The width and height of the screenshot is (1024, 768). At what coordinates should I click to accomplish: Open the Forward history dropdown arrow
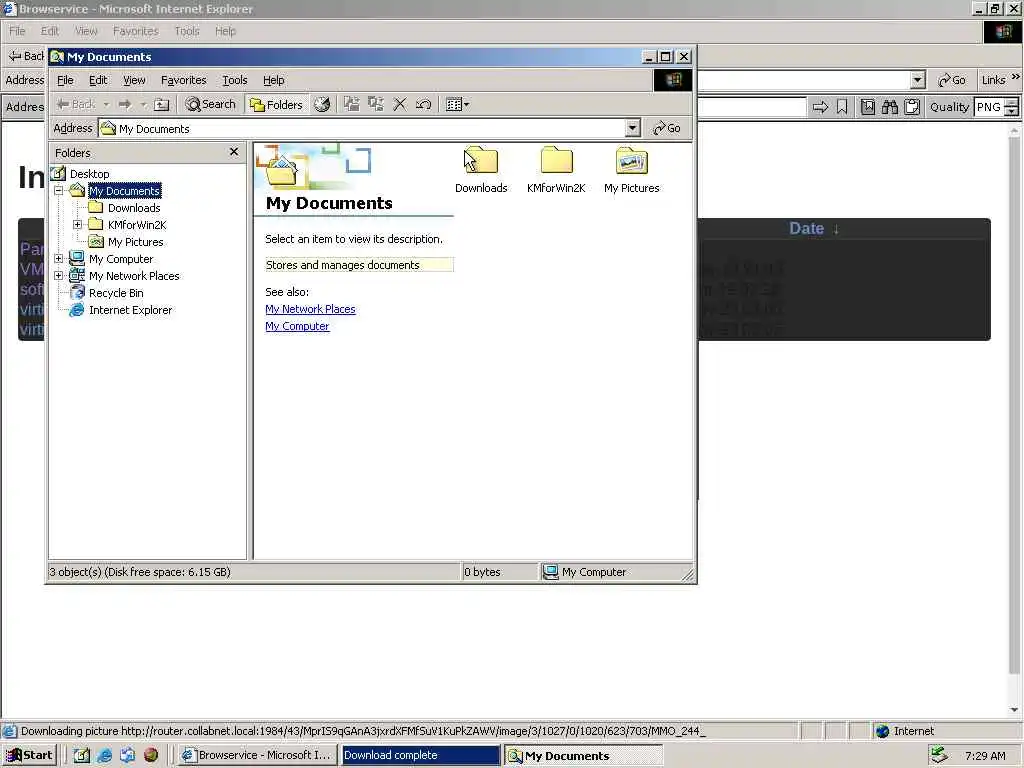143,104
